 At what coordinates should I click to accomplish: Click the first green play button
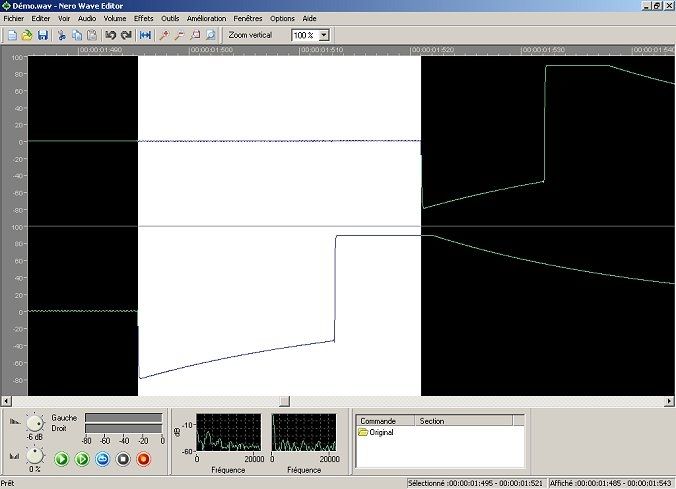point(62,459)
